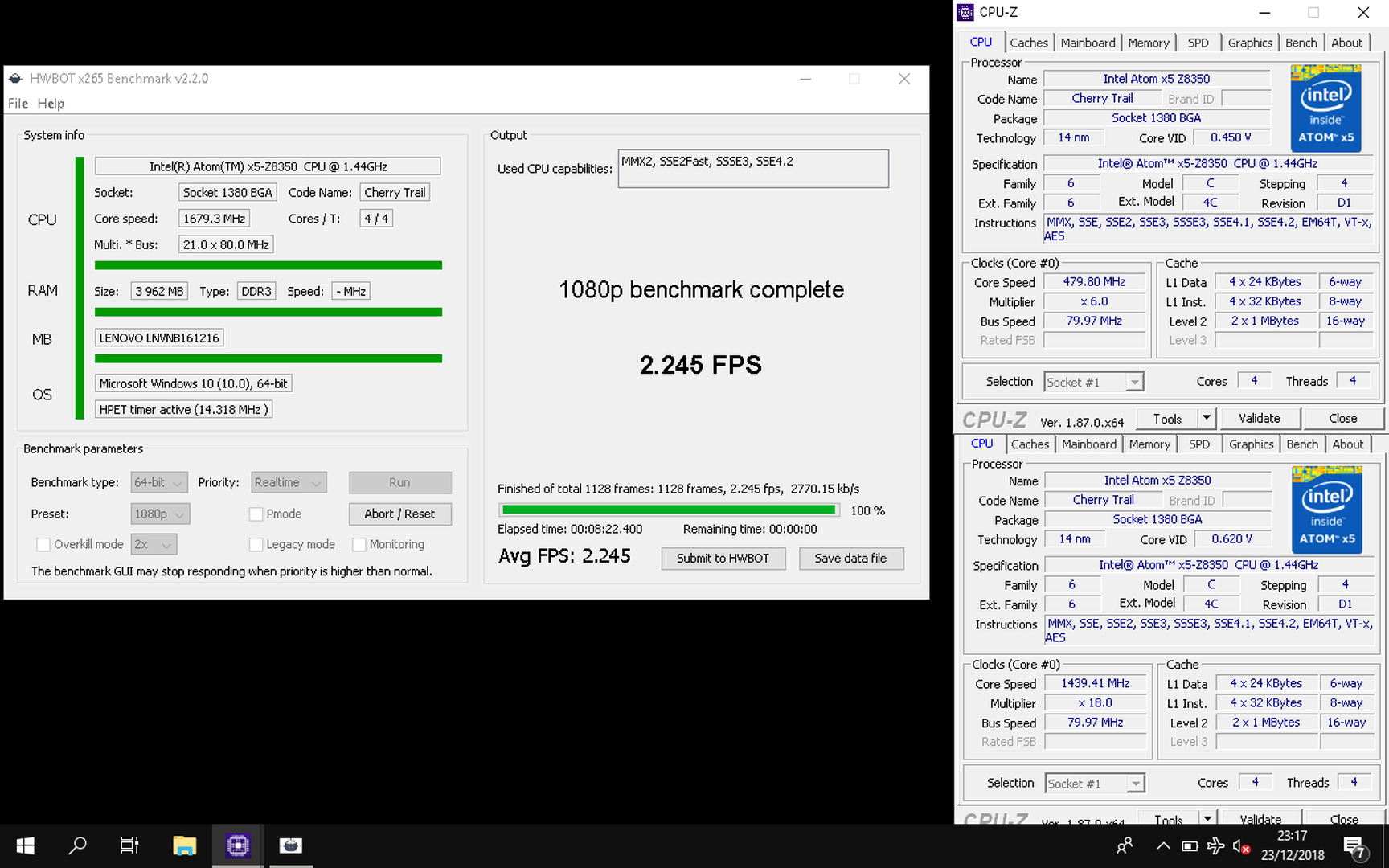Switch to Caches tab in lower CPU-Z
1389x868 pixels.
coord(1030,444)
